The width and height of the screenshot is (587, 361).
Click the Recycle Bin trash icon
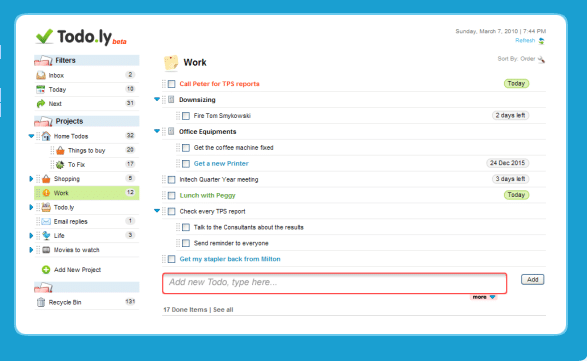click(x=41, y=302)
